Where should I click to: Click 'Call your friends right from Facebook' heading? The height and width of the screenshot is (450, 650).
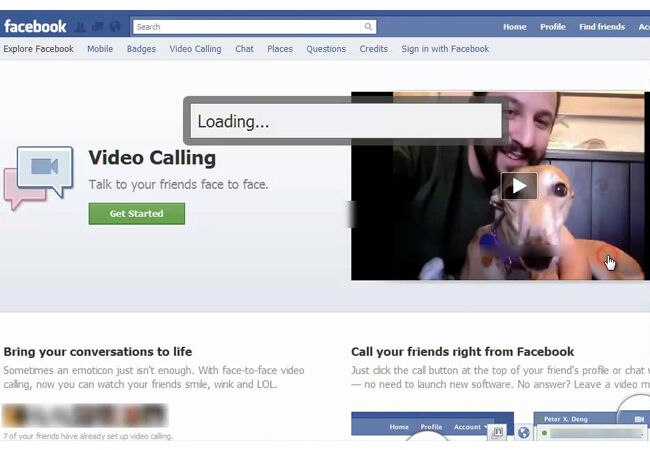(x=462, y=352)
